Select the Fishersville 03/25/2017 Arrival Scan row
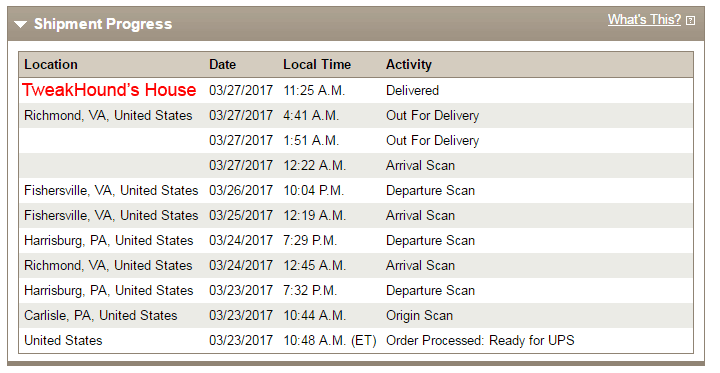Image resolution: width=720 pixels, height=373 pixels. tap(356, 215)
